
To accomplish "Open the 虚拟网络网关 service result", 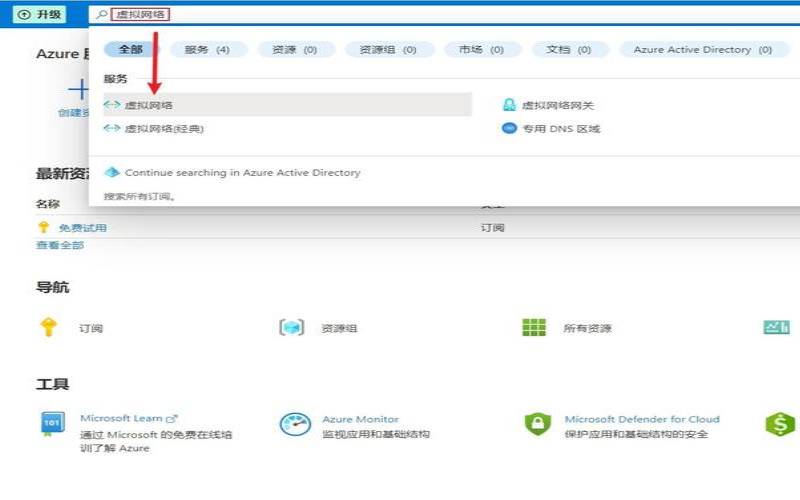I will coord(558,106).
